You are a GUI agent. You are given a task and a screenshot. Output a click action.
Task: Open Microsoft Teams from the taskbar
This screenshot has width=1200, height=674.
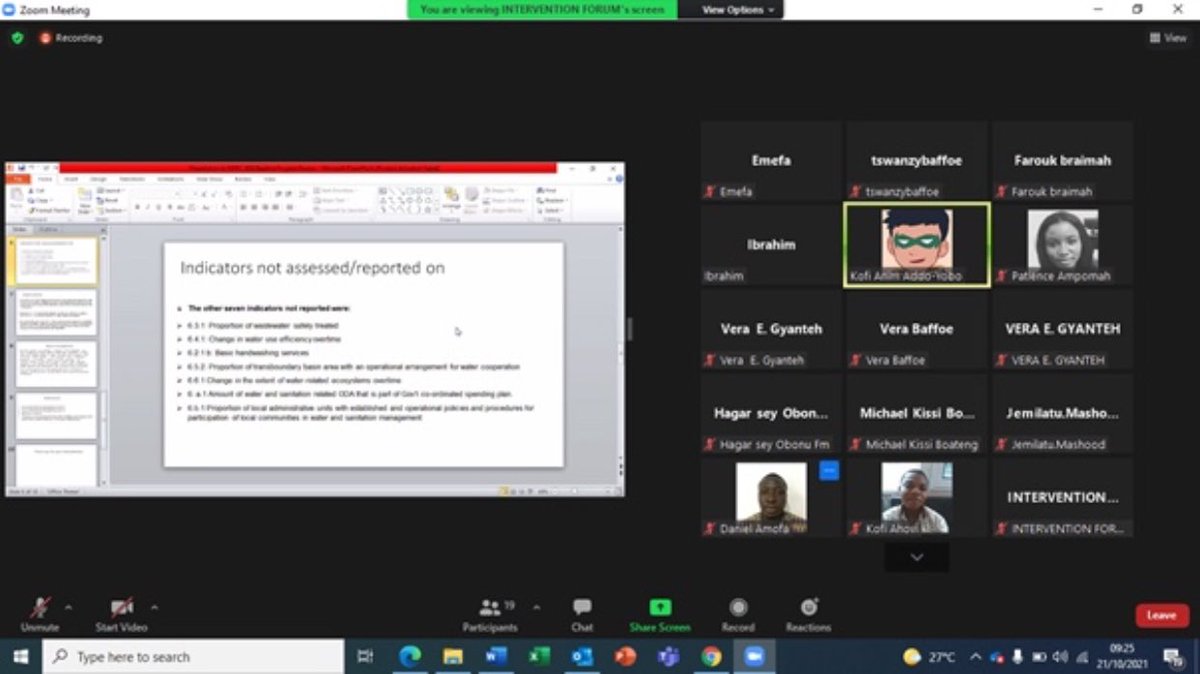click(x=668, y=657)
